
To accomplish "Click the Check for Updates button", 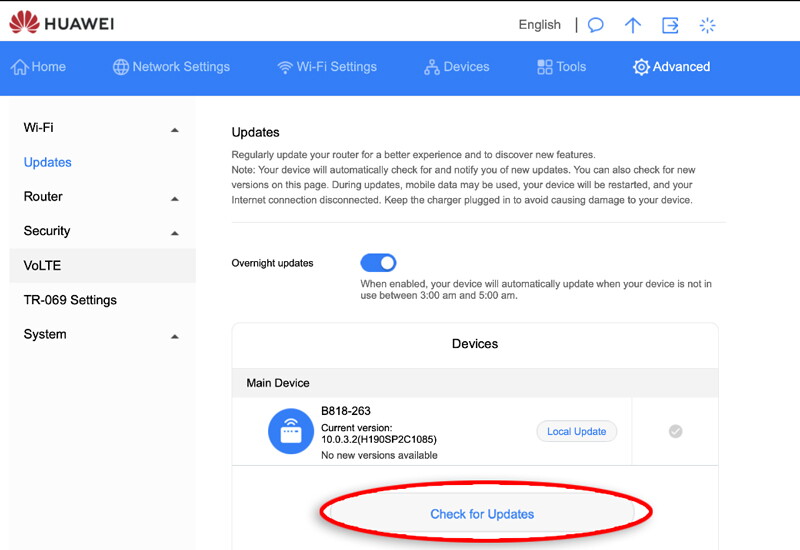I will [x=482, y=514].
